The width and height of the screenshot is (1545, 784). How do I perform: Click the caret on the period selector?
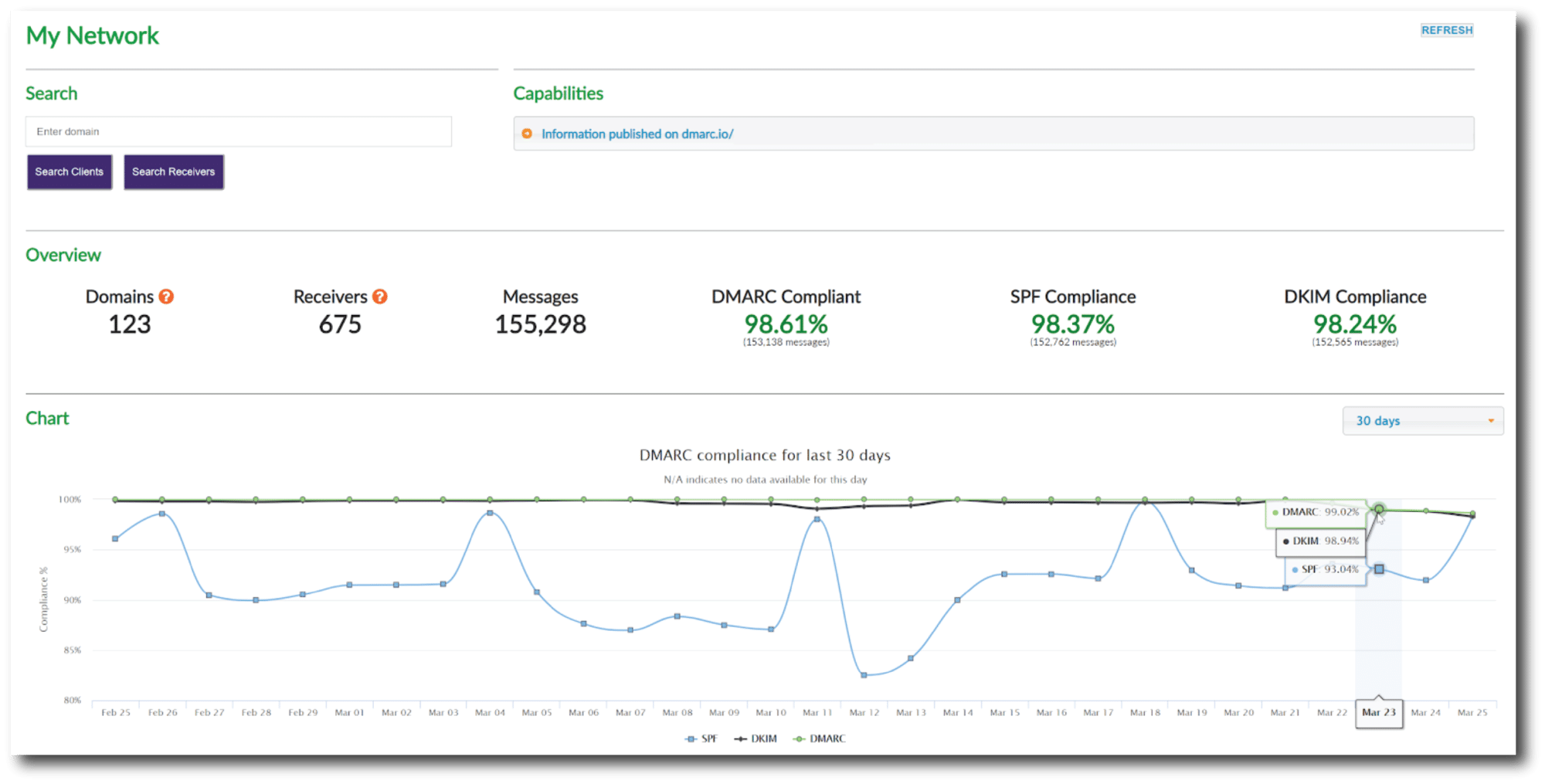pos(1491,421)
